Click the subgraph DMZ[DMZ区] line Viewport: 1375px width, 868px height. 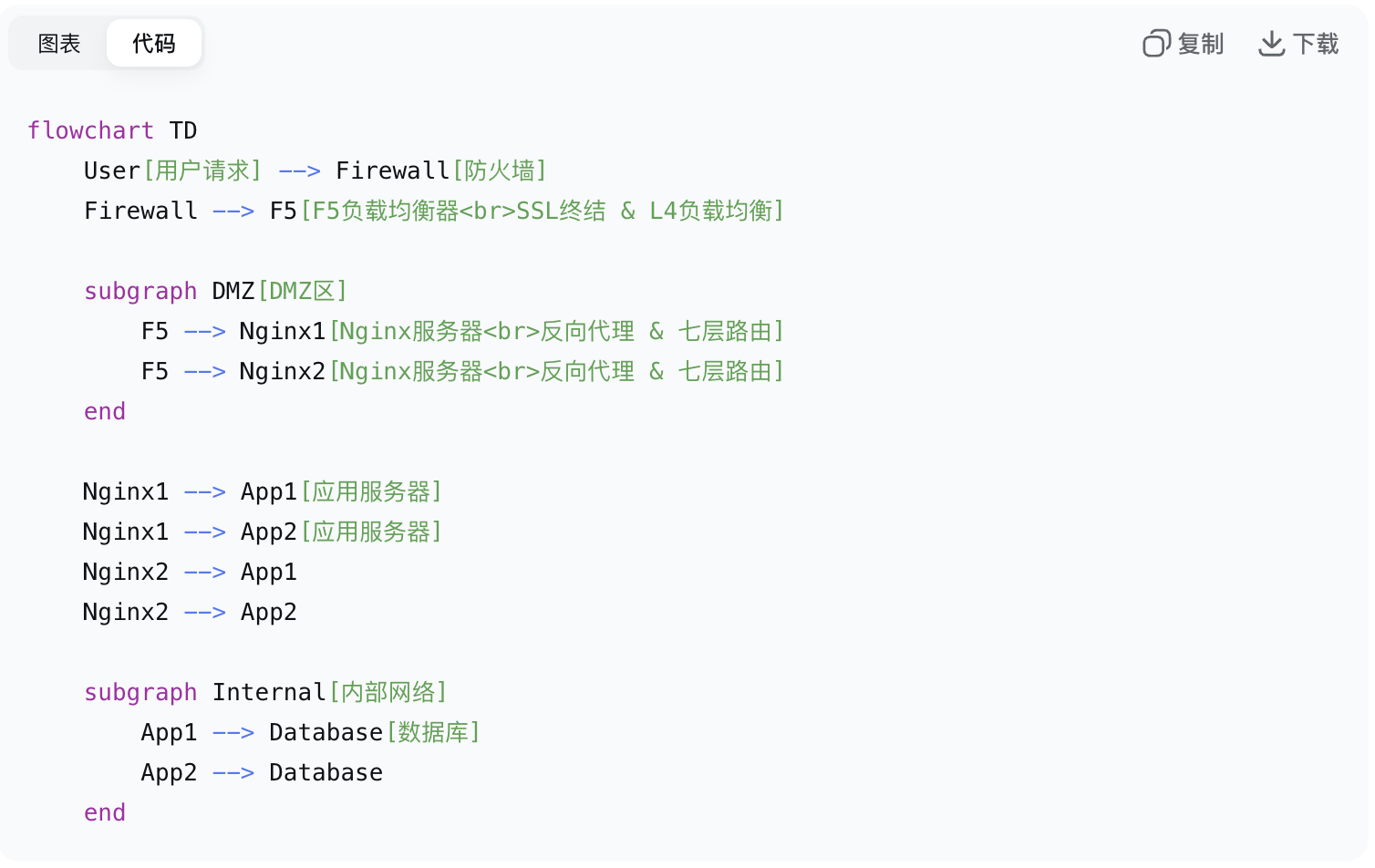pyautogui.click(x=215, y=291)
